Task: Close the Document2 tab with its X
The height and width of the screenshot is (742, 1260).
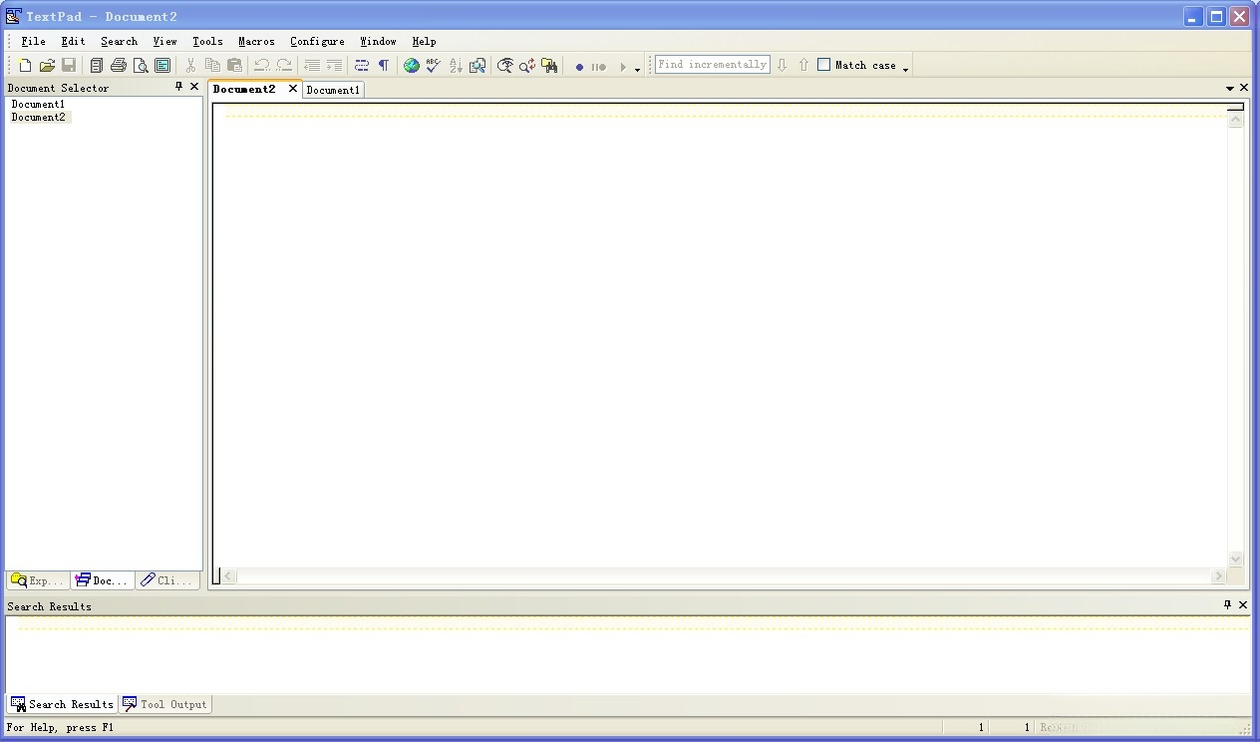Action: [x=293, y=89]
